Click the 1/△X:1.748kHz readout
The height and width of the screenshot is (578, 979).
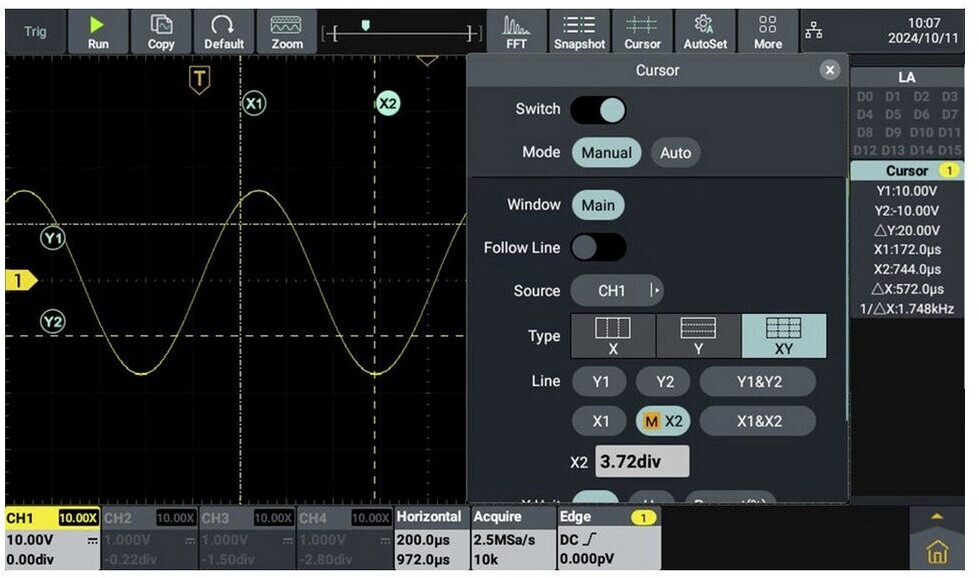pyautogui.click(x=907, y=309)
